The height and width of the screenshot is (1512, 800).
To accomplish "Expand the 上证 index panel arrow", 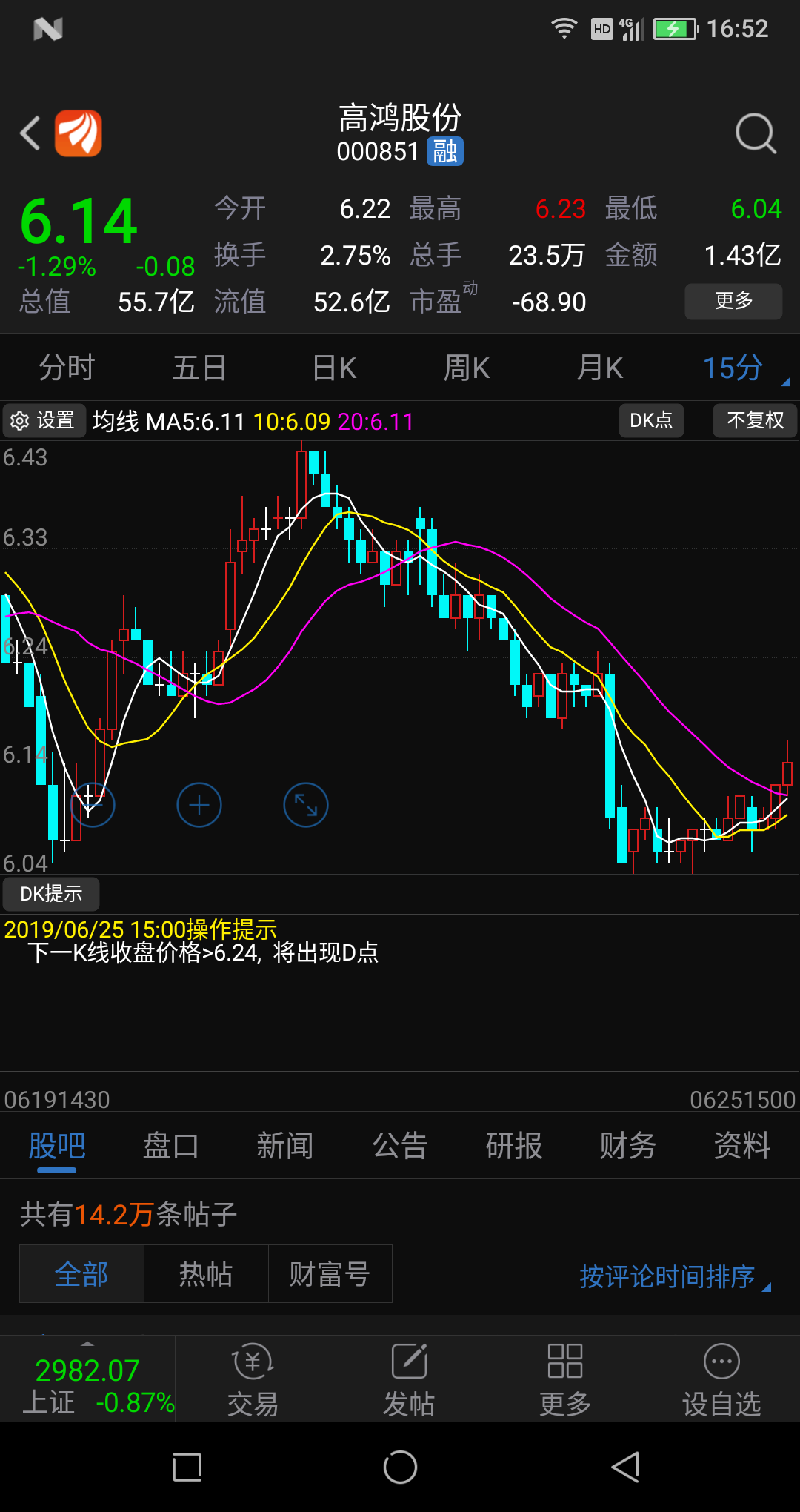I will pos(87,1344).
